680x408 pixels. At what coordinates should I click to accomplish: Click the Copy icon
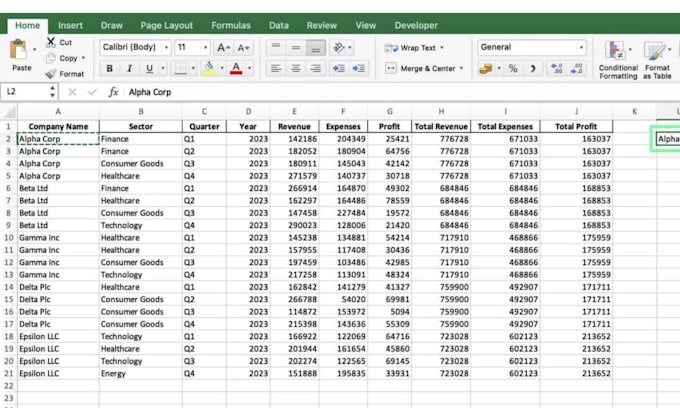[51, 58]
